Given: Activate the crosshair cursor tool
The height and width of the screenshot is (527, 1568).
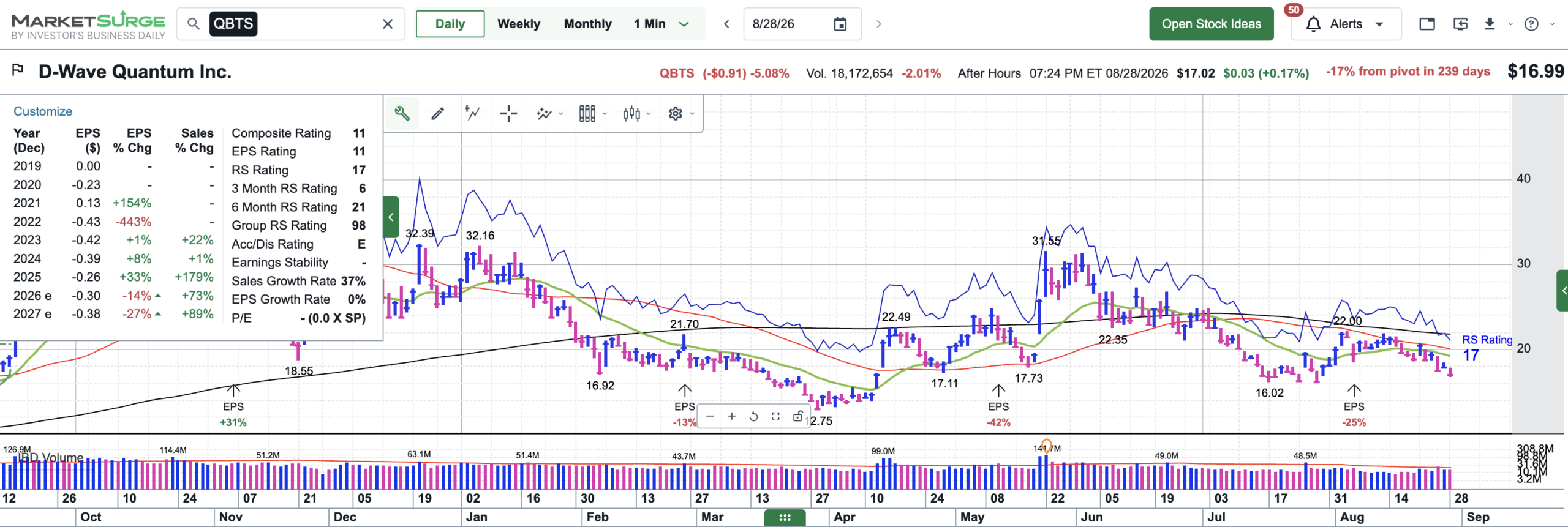Looking at the screenshot, I should pos(508,113).
